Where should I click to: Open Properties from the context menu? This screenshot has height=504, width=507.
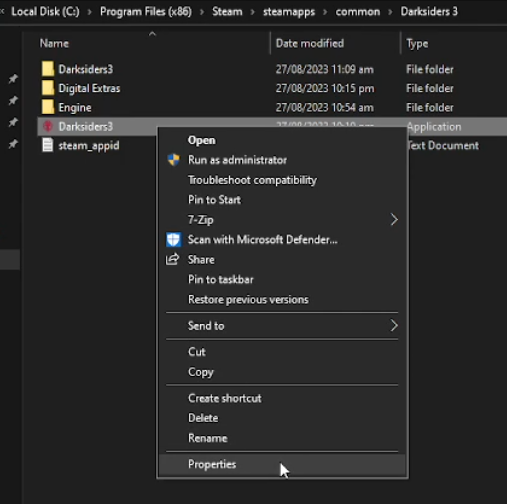click(212, 464)
